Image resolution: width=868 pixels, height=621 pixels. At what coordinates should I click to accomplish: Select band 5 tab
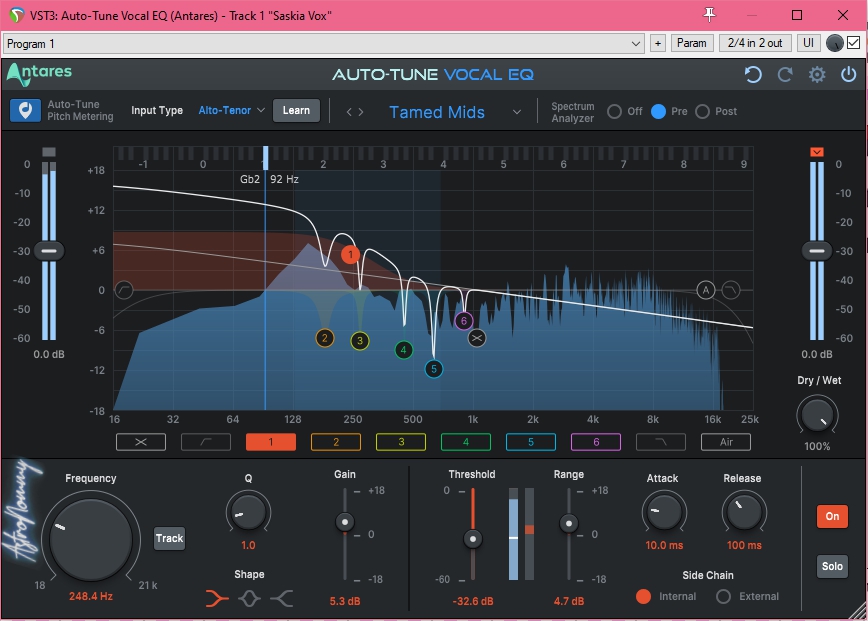pyautogui.click(x=531, y=442)
